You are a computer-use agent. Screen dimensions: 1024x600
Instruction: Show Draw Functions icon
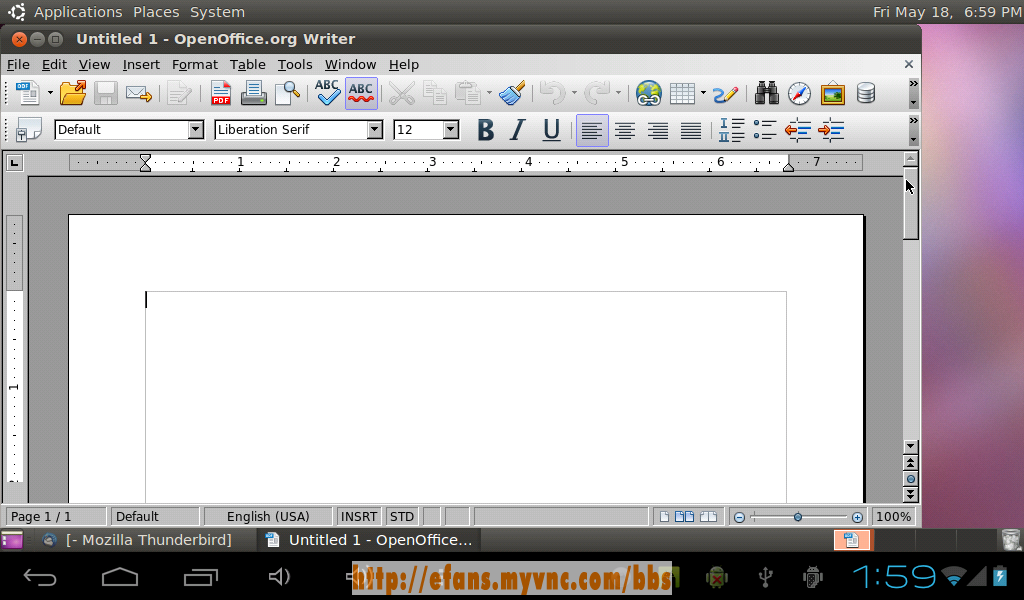[726, 94]
